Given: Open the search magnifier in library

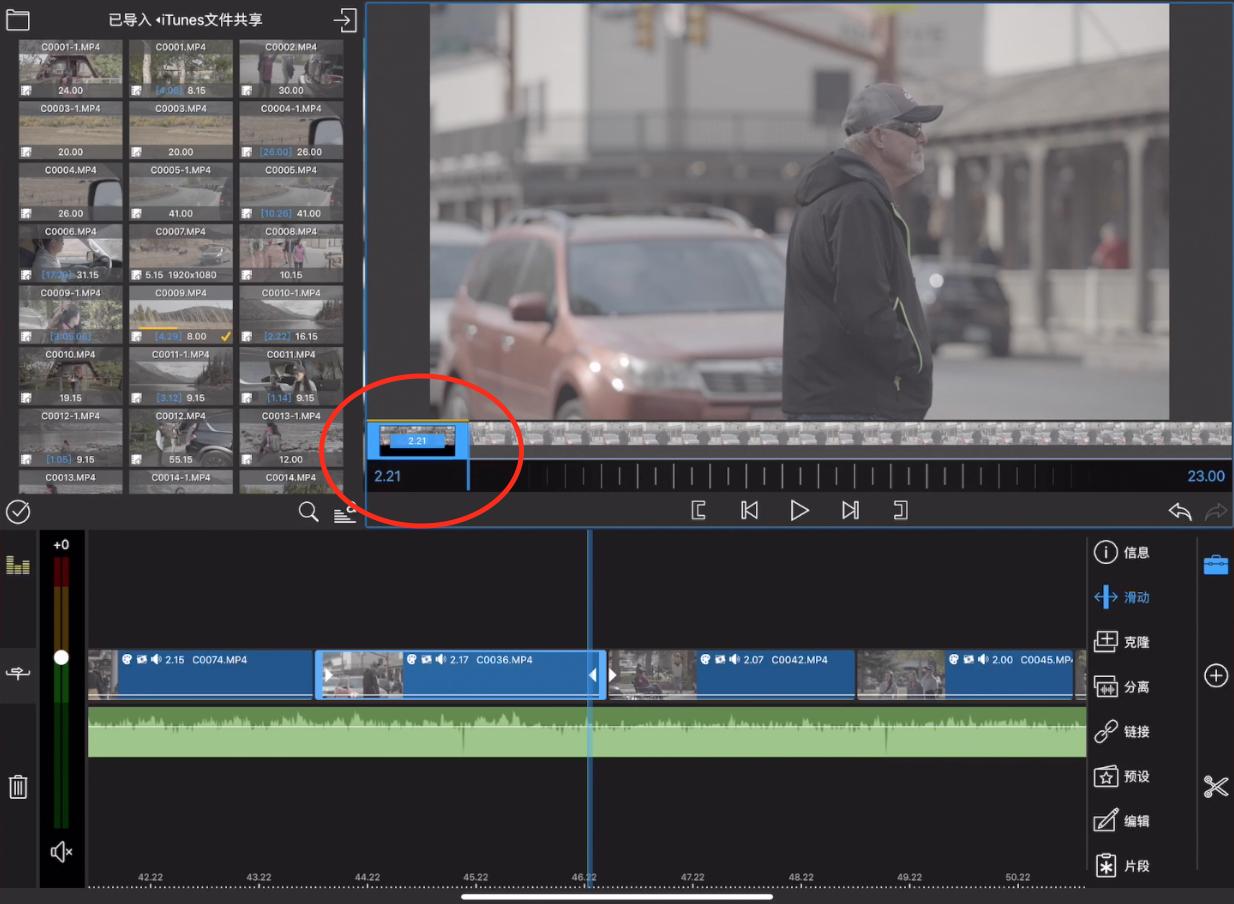Looking at the screenshot, I should coord(309,512).
